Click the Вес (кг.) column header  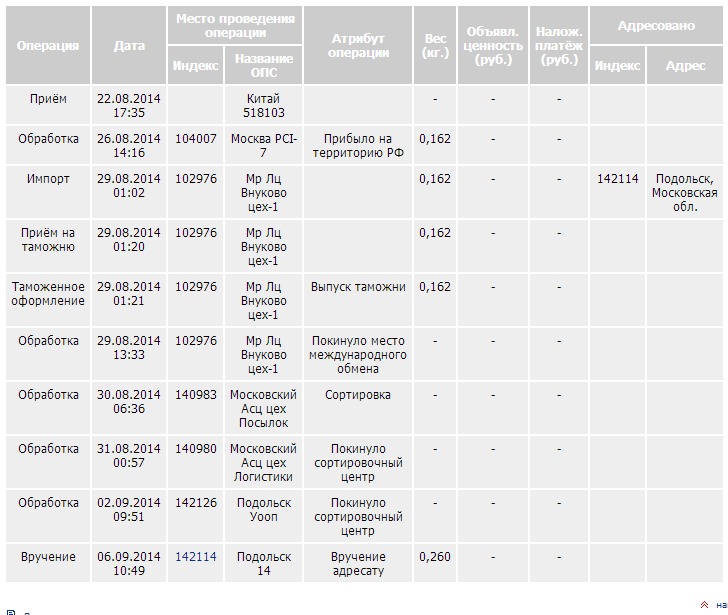435,46
